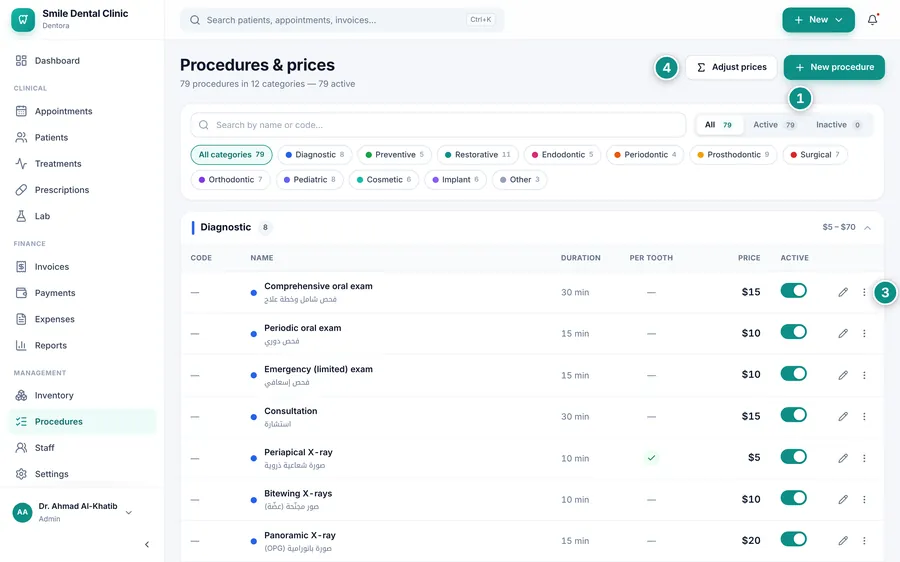900x562 pixels.
Task: Select the All categories filter
Action: (x=231, y=155)
